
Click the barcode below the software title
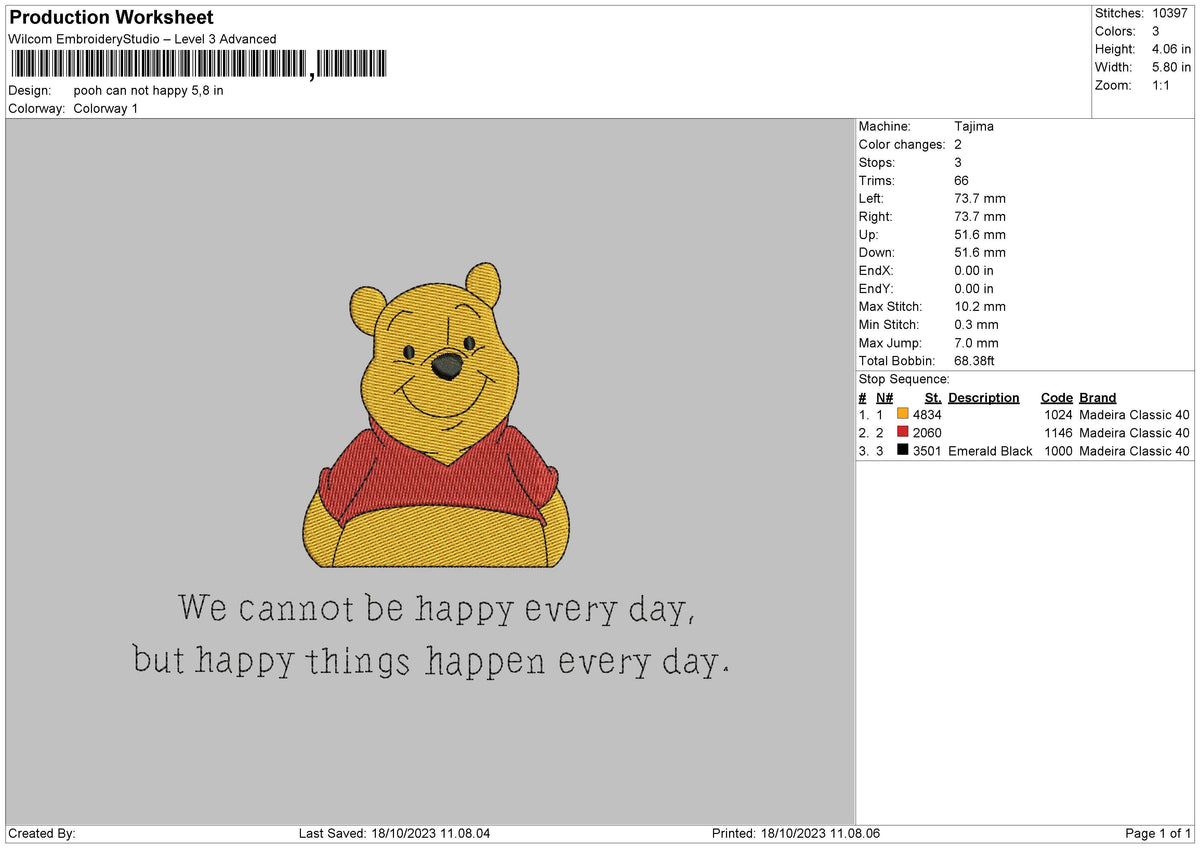pyautogui.click(x=198, y=65)
